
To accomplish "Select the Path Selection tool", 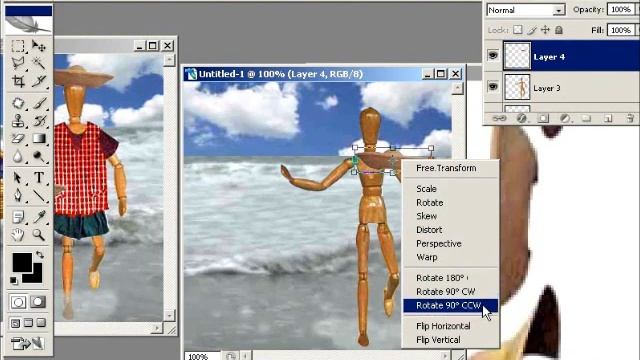I will click(x=18, y=178).
